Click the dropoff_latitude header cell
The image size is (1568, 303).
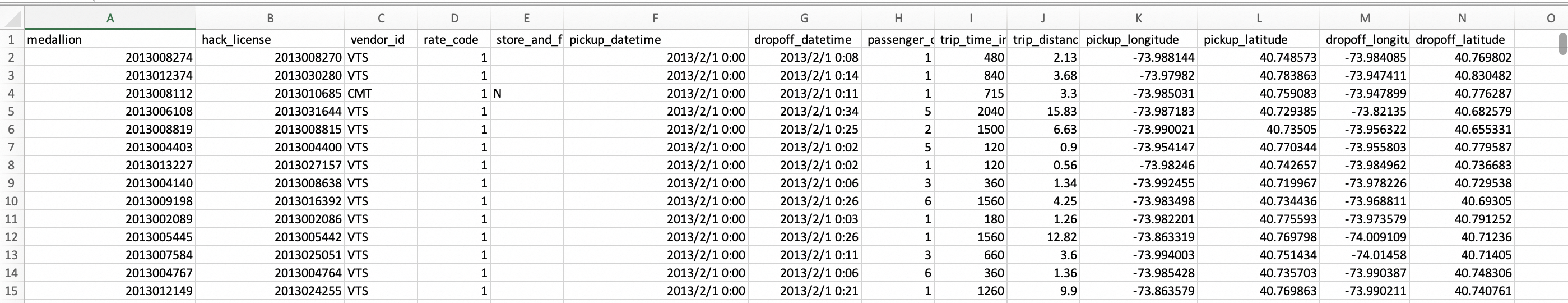(1462, 40)
